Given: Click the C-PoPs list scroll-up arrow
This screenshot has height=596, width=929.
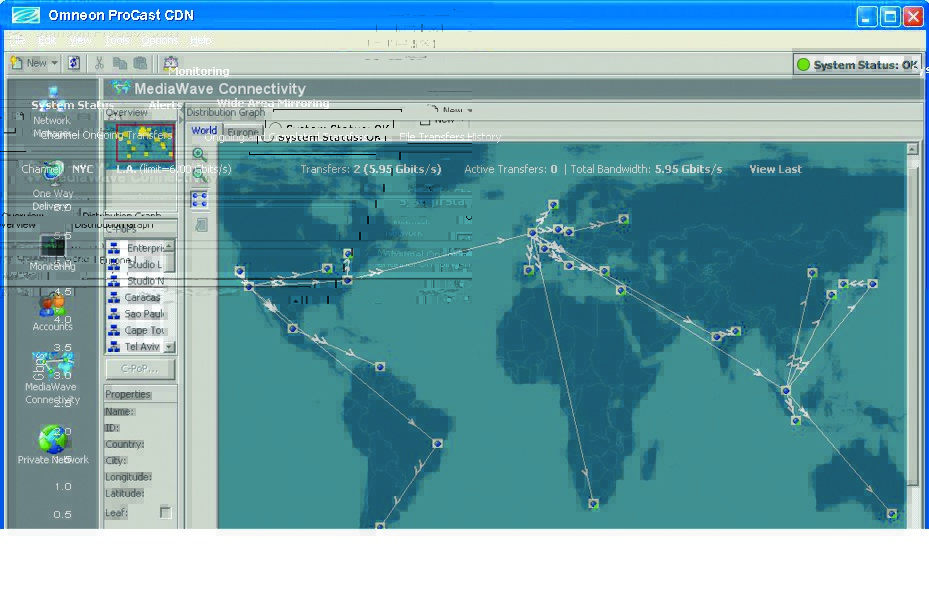Looking at the screenshot, I should point(170,245).
